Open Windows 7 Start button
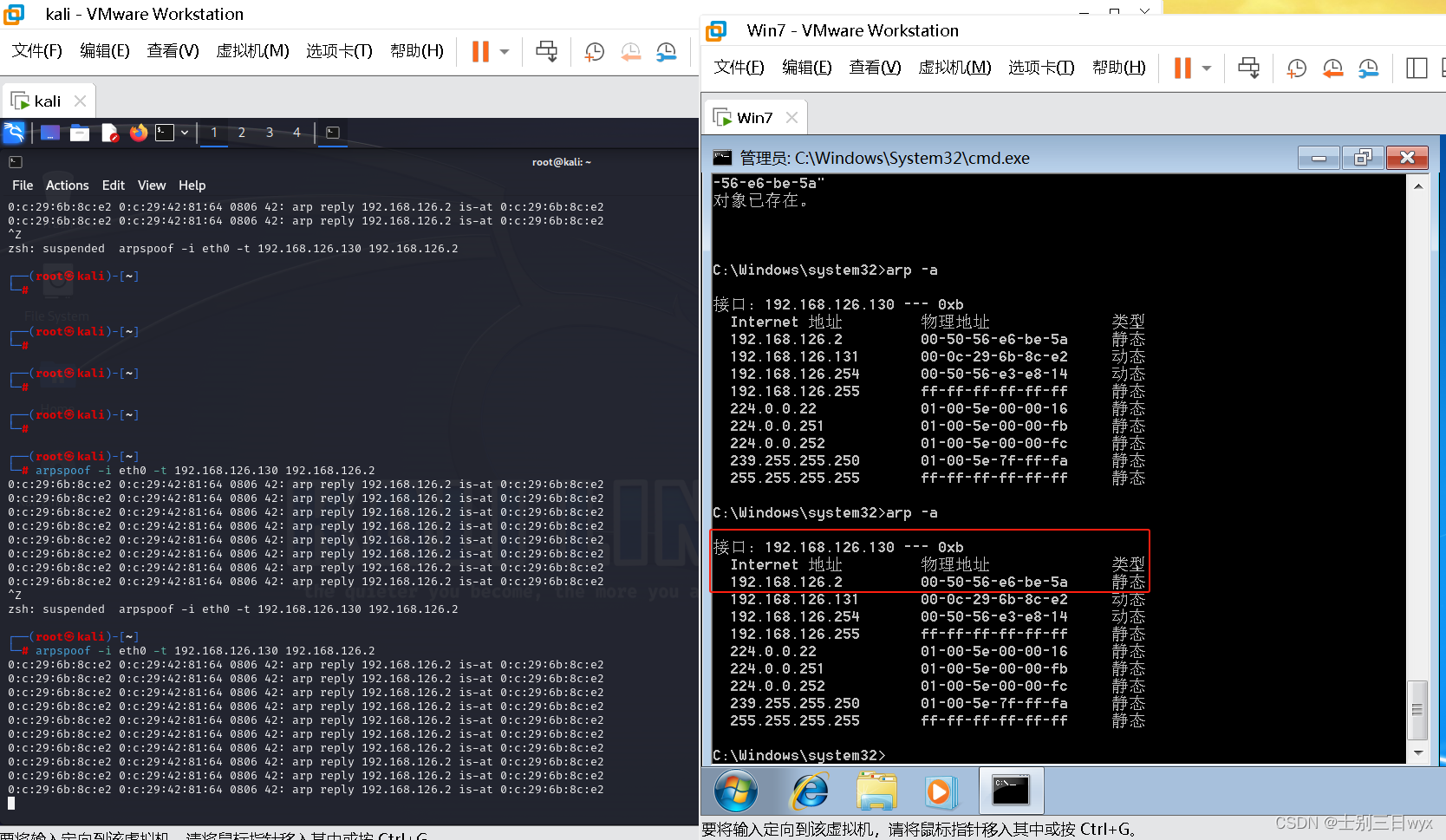Screen dimensions: 1446x840 (x=736, y=791)
